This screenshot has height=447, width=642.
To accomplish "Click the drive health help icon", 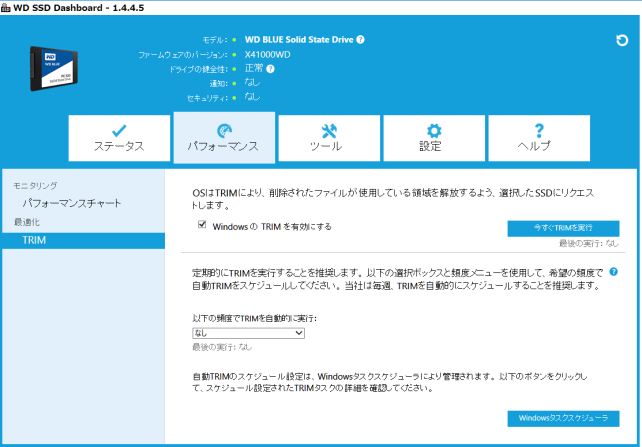I will pos(270,69).
